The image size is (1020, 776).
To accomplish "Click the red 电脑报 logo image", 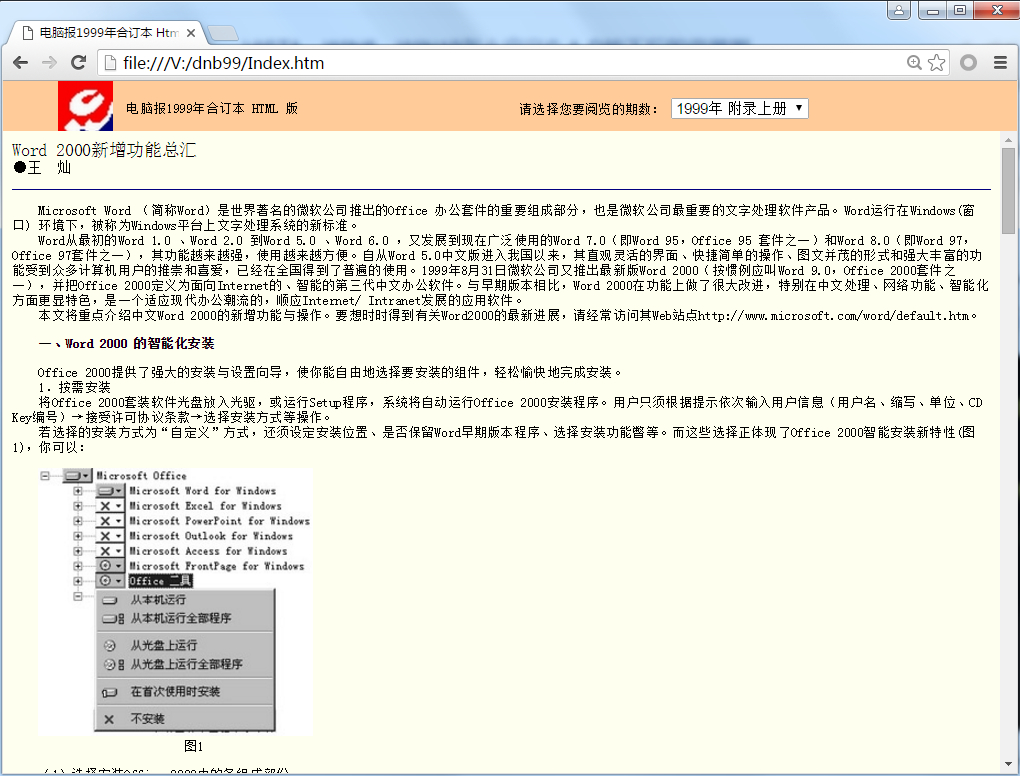I will click(x=85, y=106).
